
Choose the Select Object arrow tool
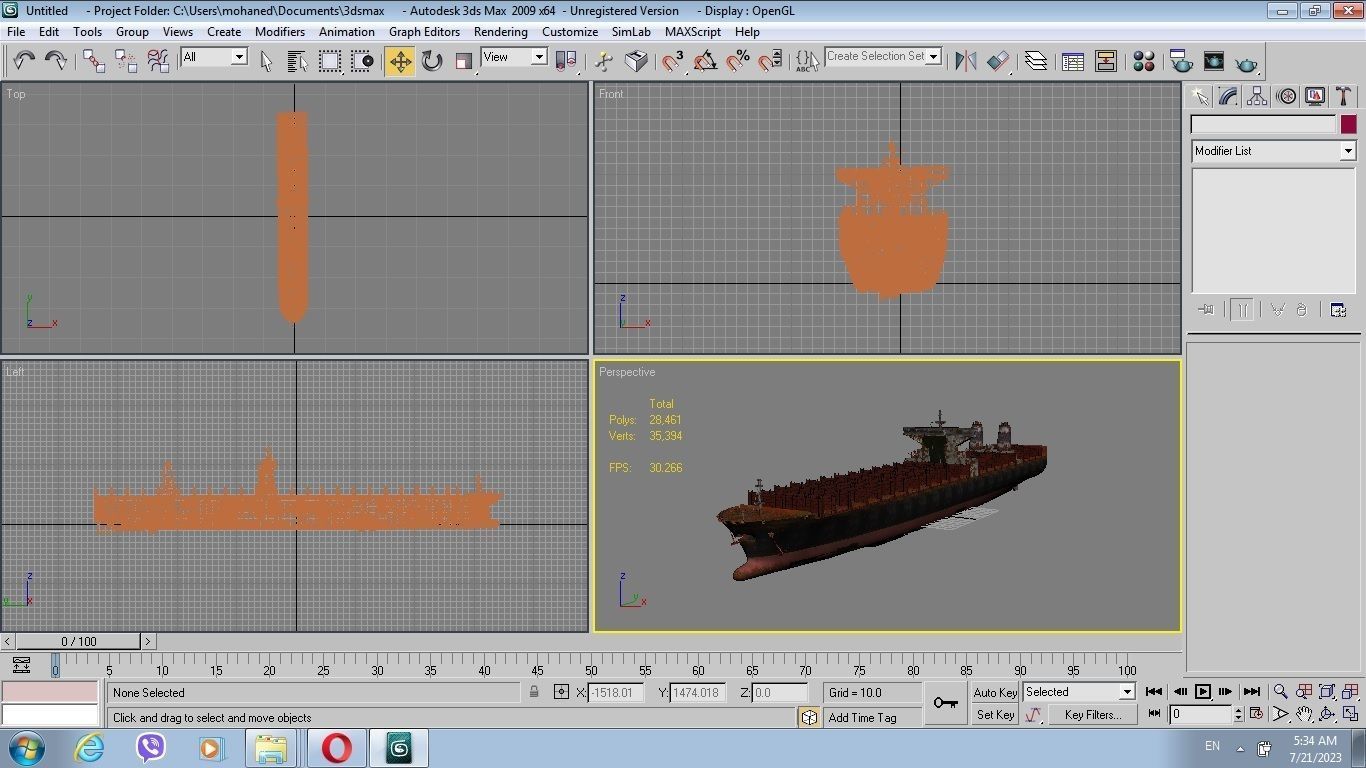coord(266,61)
